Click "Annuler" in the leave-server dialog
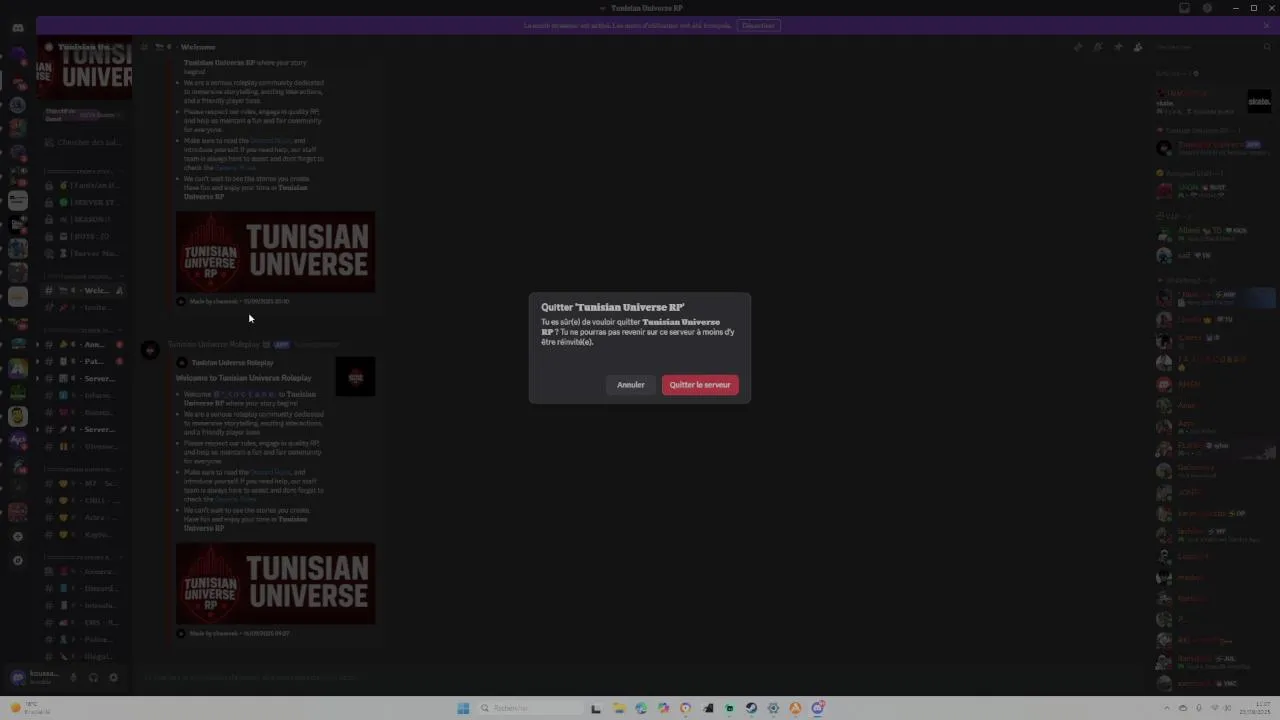 (631, 385)
